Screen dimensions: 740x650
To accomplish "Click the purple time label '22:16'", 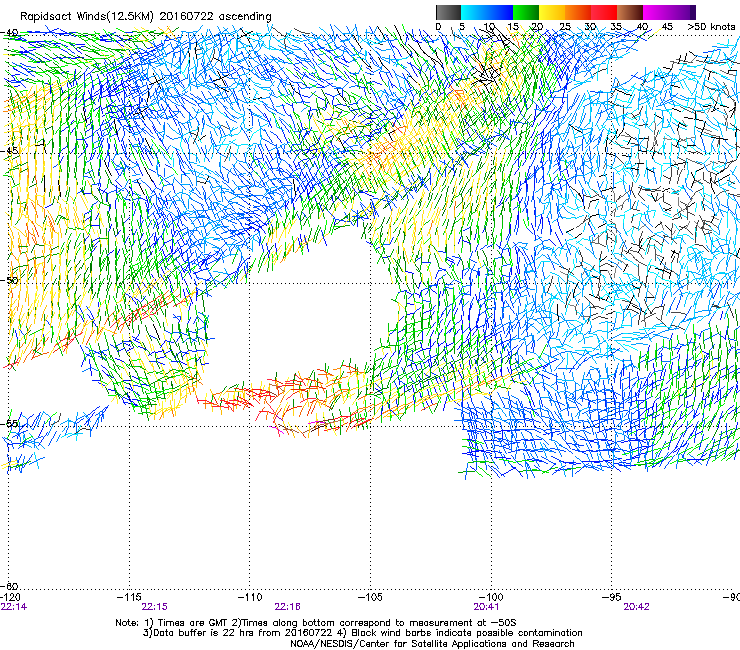I will 287,607.
